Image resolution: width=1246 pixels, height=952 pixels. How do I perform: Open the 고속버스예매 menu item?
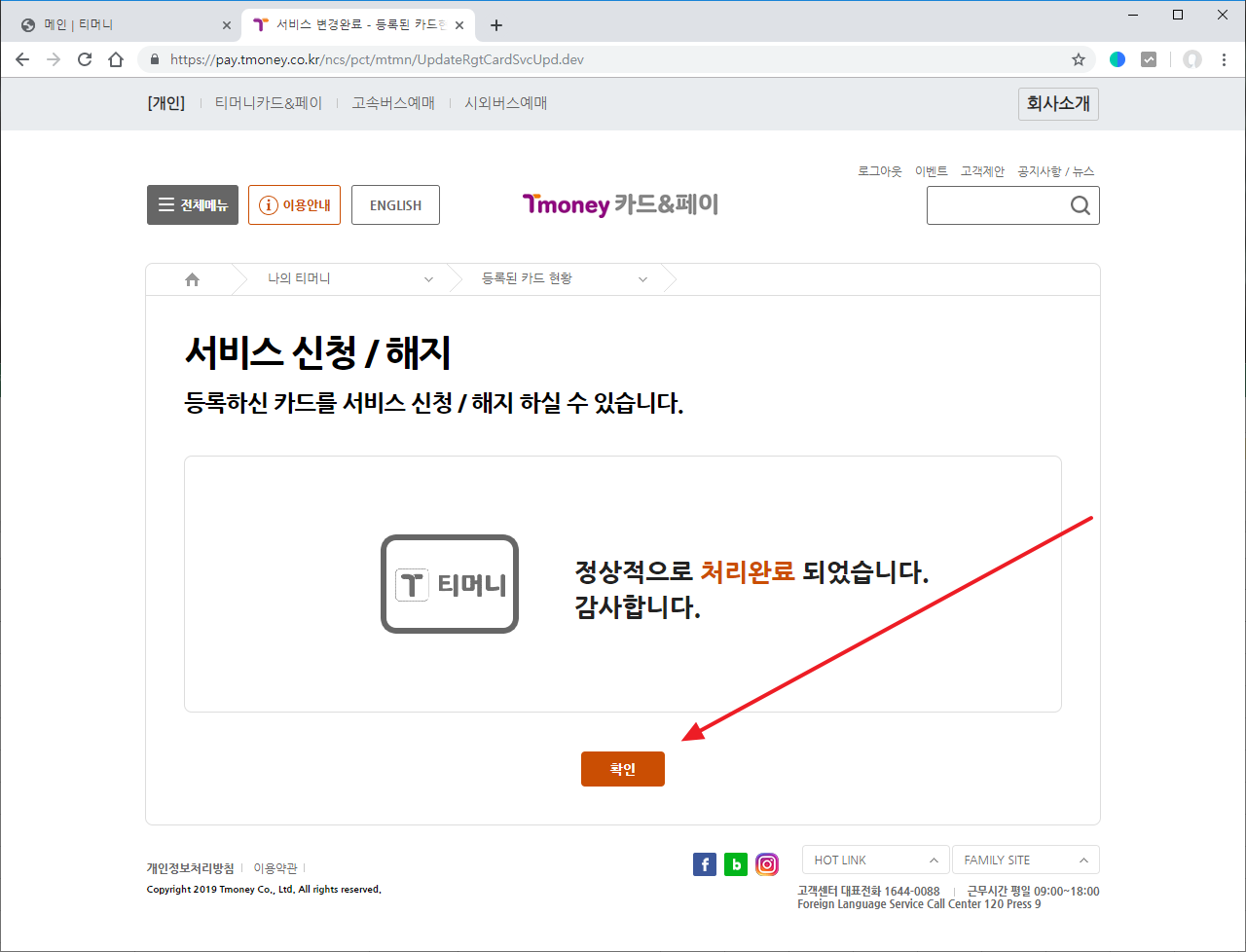click(x=393, y=103)
